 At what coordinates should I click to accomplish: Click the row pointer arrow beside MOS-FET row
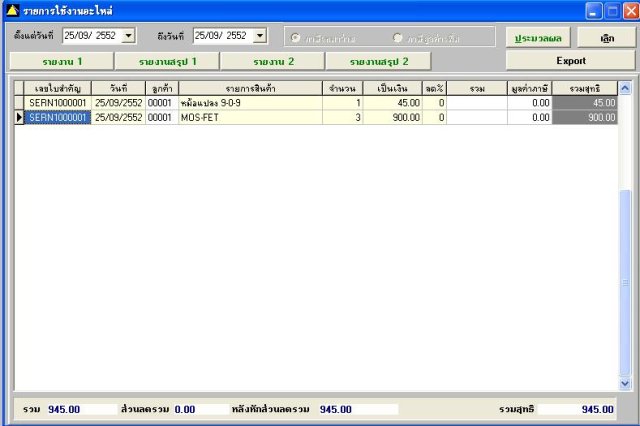tap(19, 118)
